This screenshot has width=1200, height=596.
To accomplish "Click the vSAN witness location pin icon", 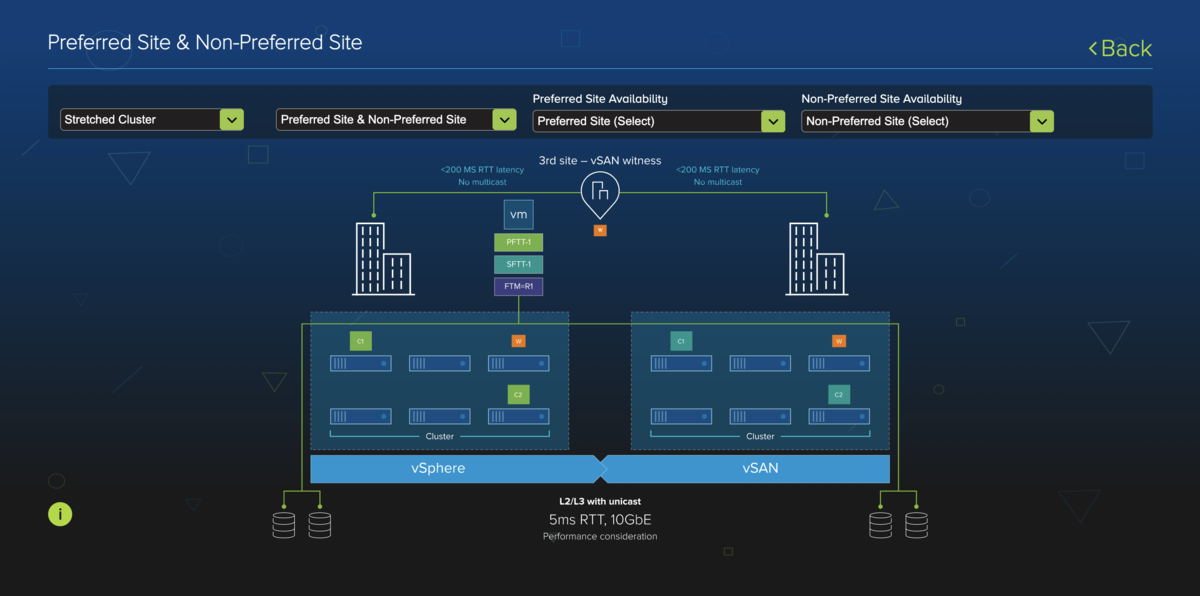I will (x=600, y=193).
